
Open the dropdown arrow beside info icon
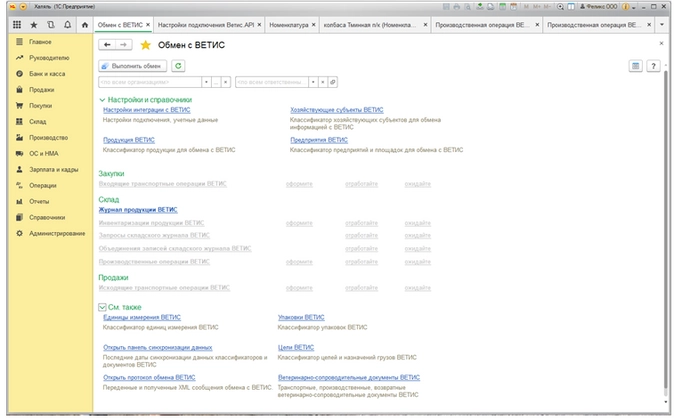coord(634,7)
